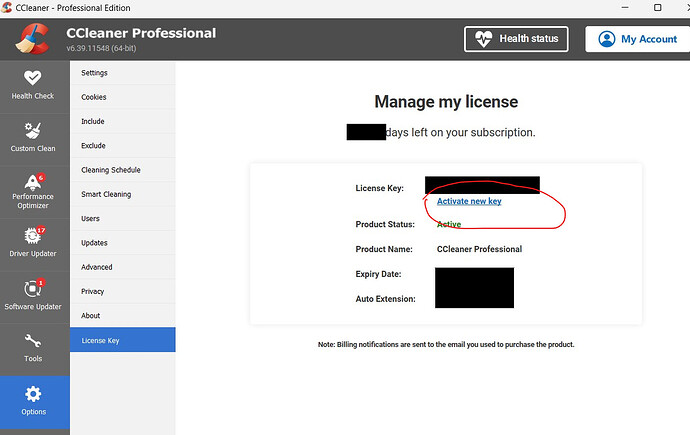Open Health Check from the sidebar
Viewport: 690px width, 435px height.
[x=33, y=84]
